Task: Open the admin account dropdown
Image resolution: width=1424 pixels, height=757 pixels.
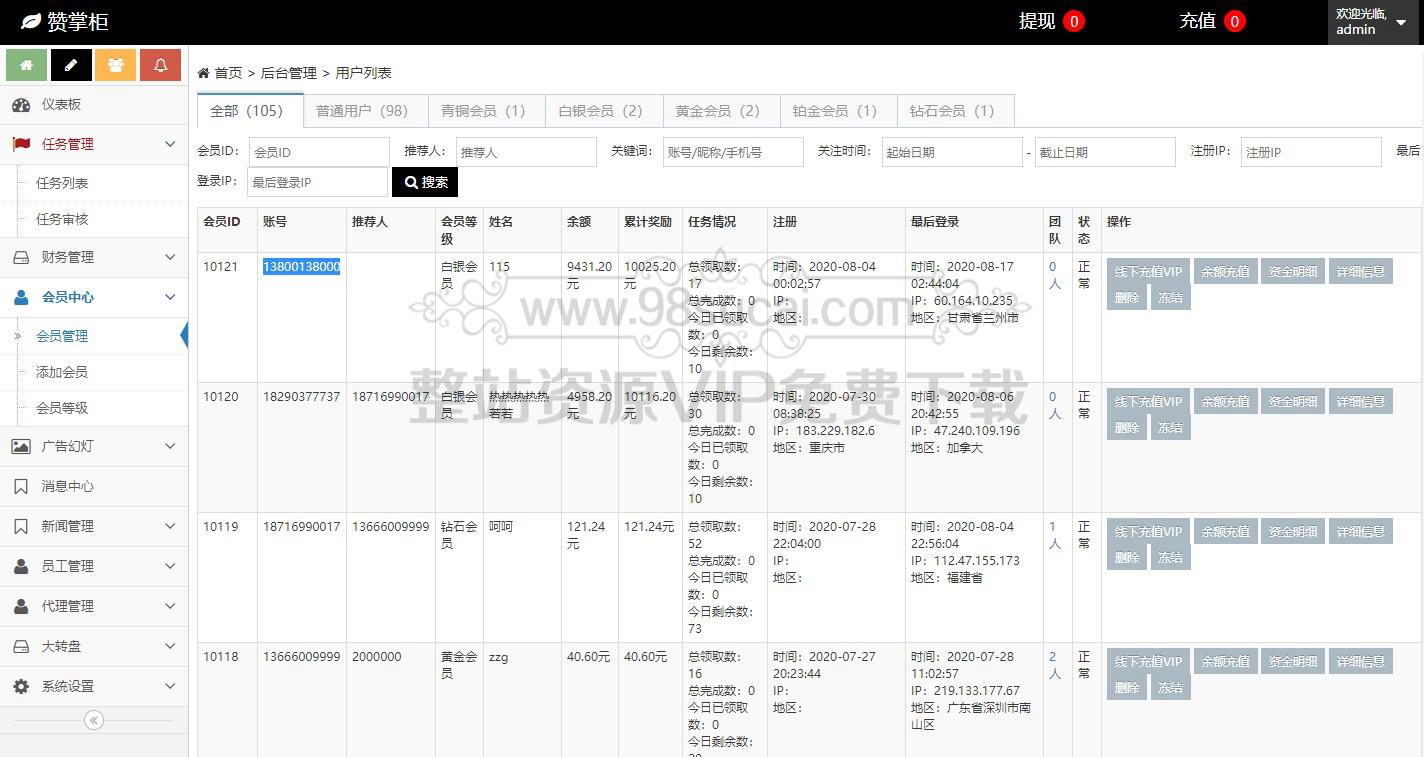Action: pos(1372,22)
